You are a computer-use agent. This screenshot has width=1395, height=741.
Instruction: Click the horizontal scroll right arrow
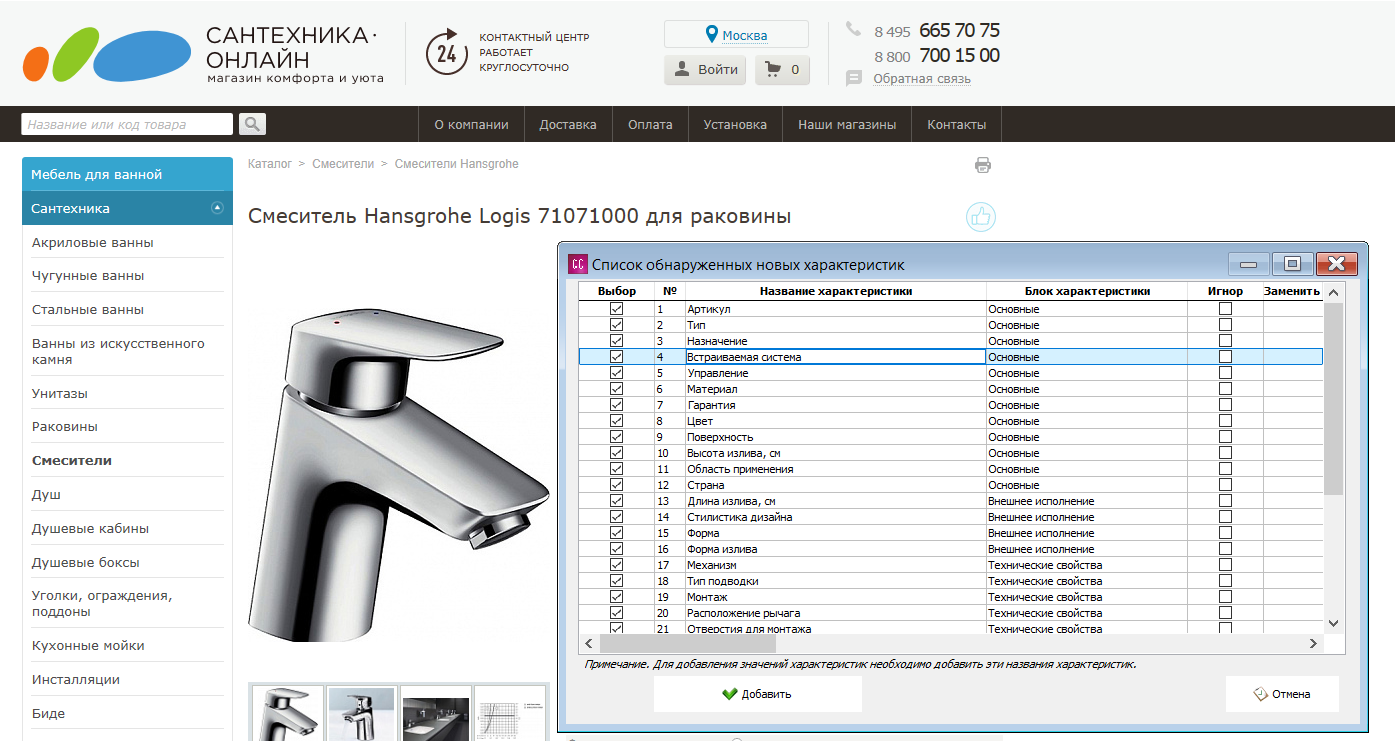[x=1313, y=644]
